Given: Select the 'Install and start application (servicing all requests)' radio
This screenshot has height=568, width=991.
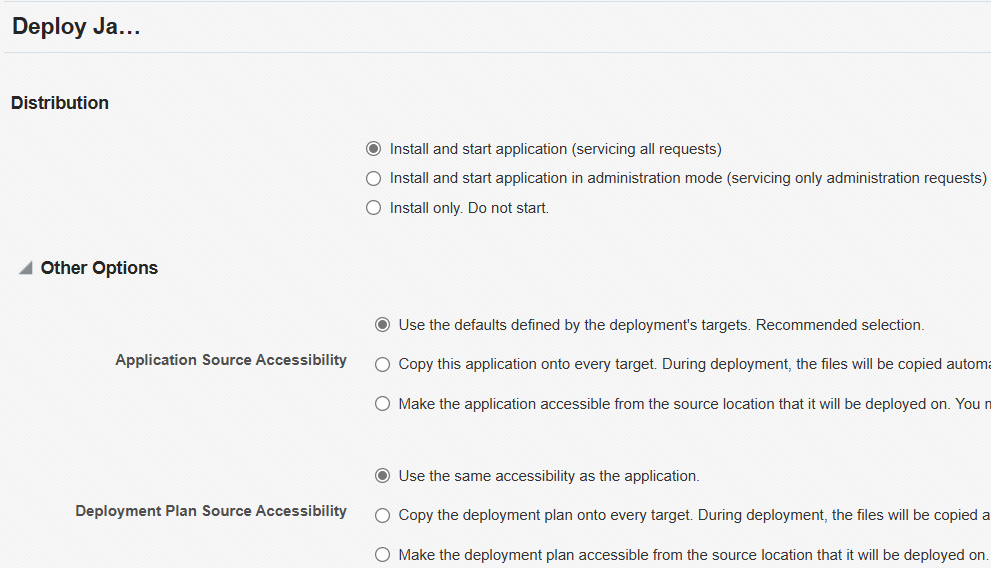Looking at the screenshot, I should (374, 149).
